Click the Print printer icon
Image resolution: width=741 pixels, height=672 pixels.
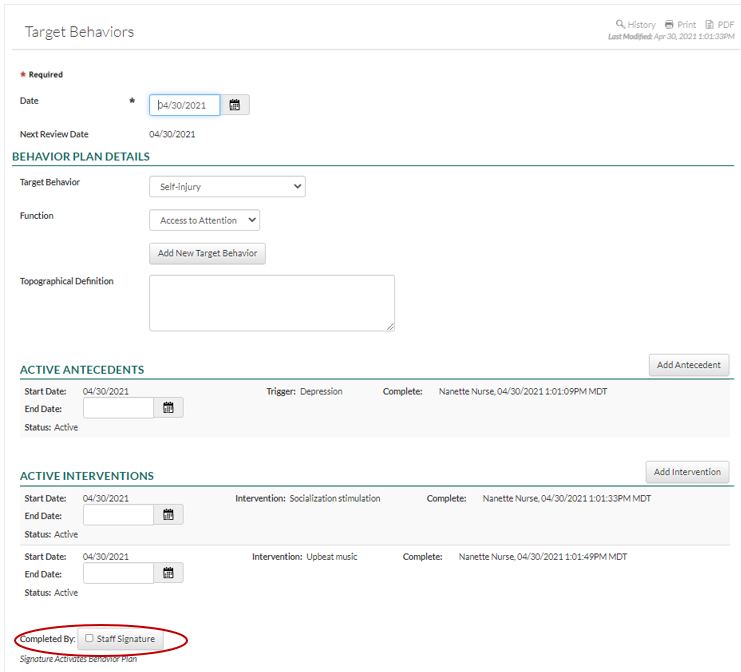(x=669, y=24)
